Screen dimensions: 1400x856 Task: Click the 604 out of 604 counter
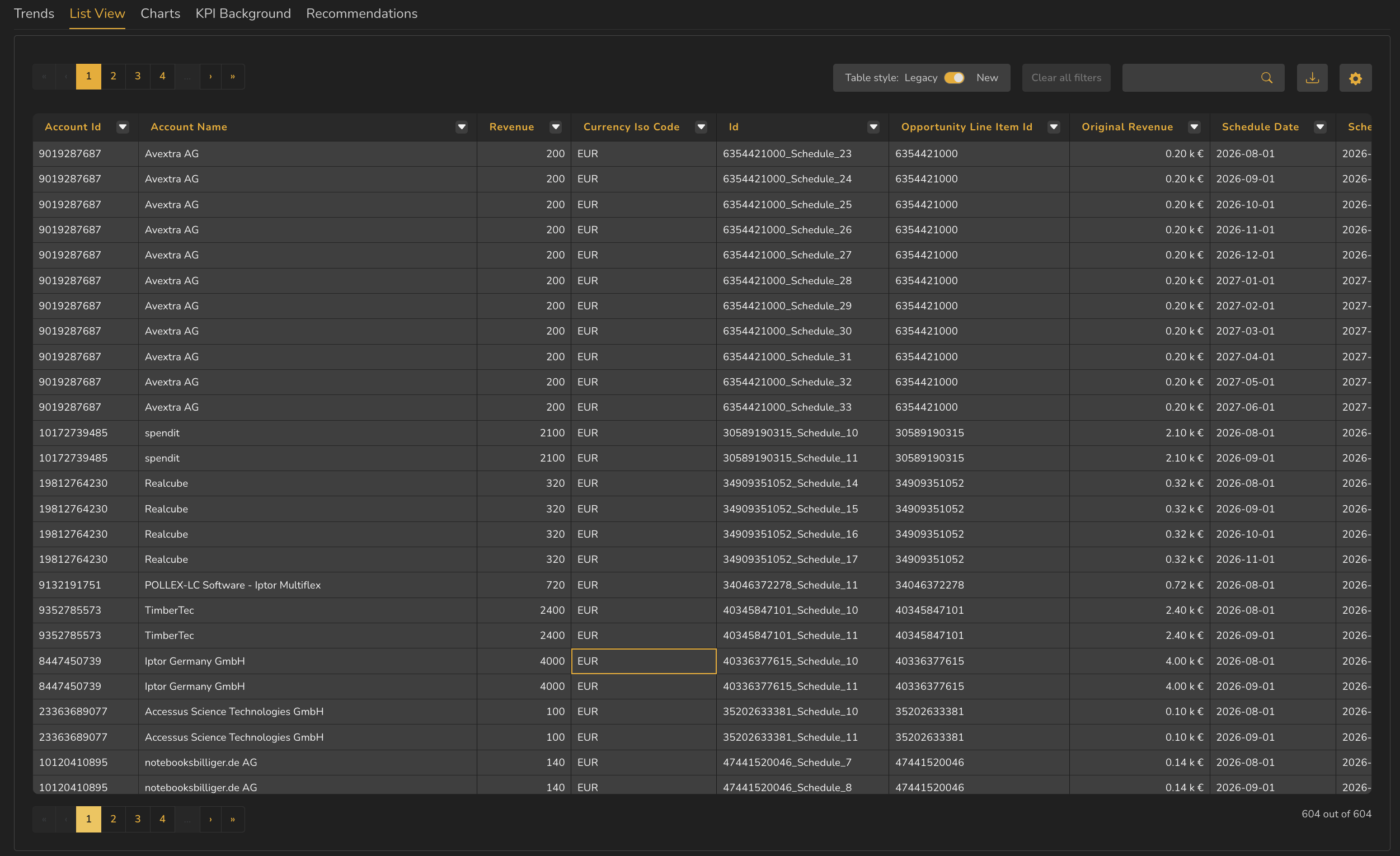(x=1336, y=814)
